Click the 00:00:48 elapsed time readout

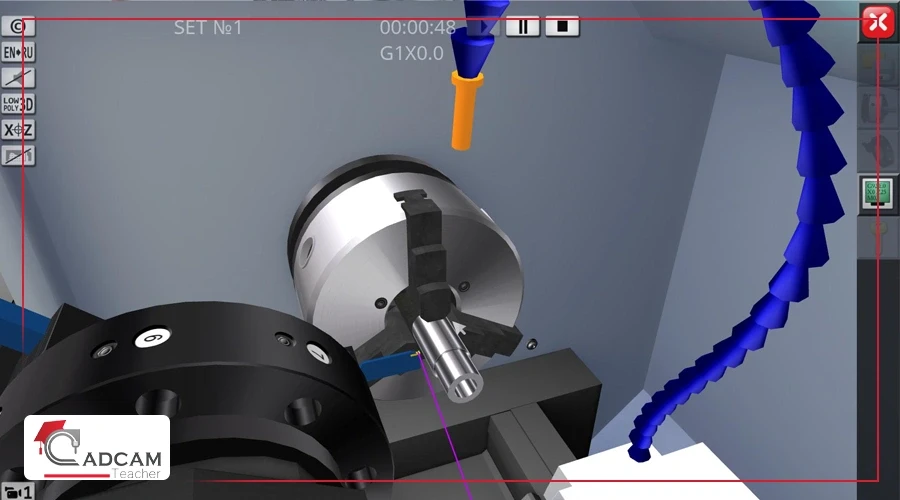pos(418,27)
